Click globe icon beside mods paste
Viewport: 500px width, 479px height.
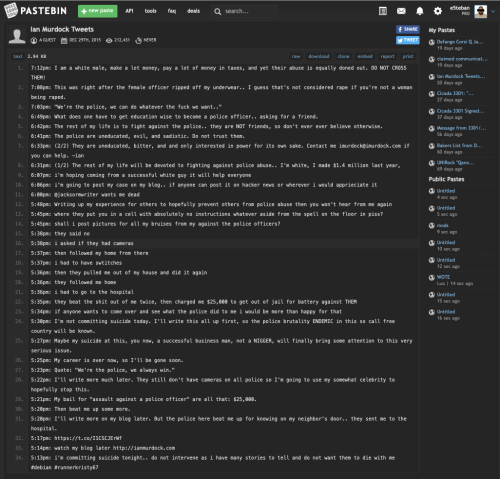click(432, 226)
